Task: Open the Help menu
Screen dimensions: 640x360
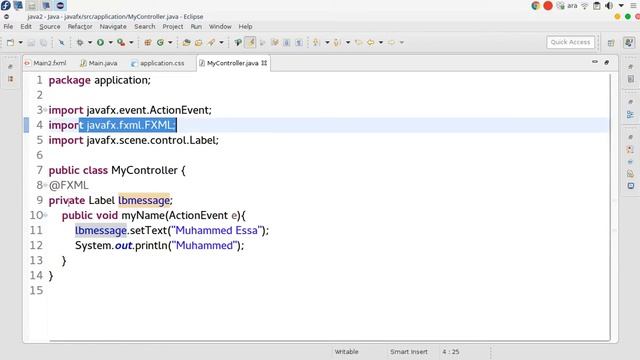Action: coord(245,27)
